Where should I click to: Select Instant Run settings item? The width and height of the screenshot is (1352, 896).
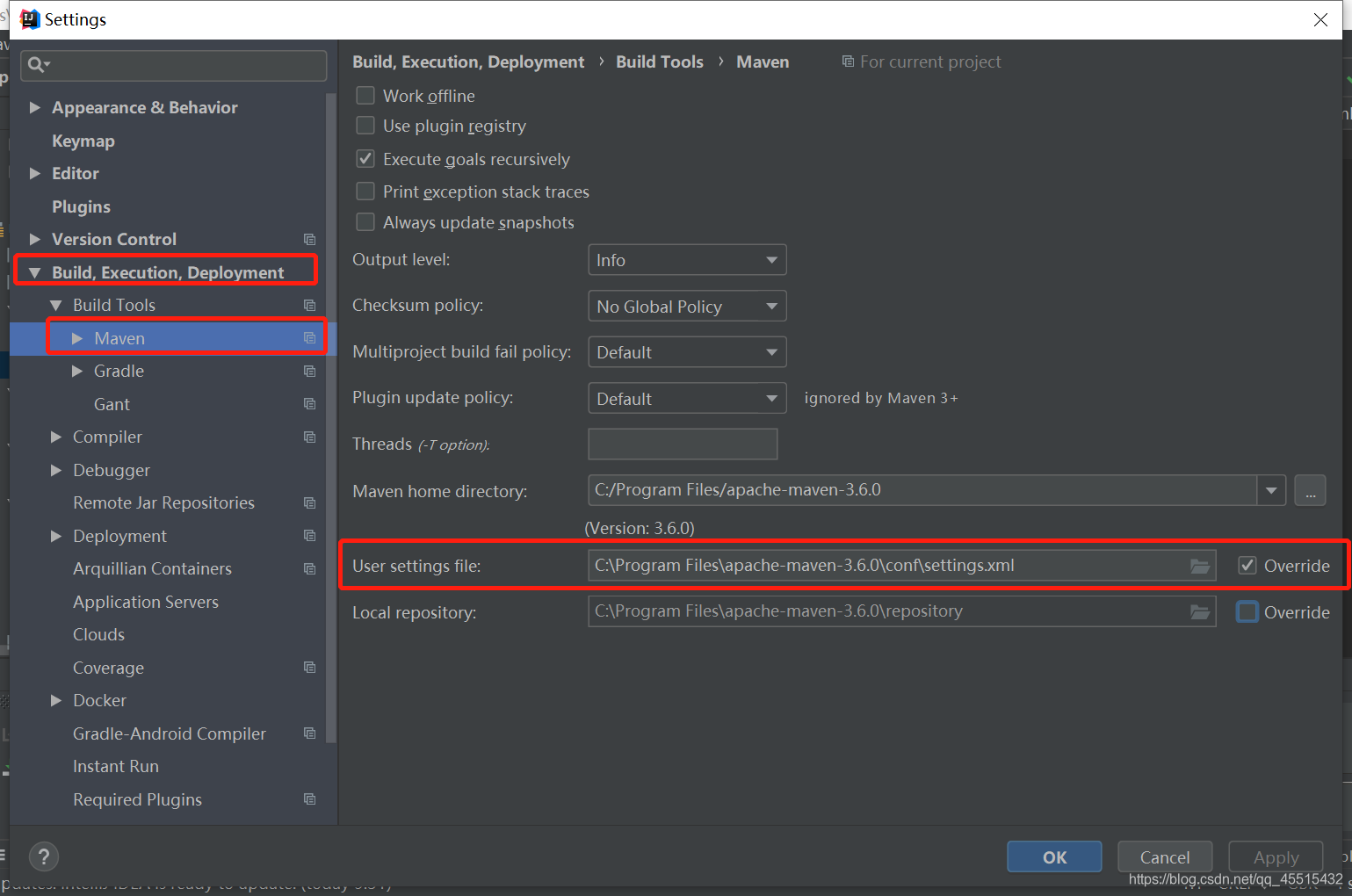point(116,766)
